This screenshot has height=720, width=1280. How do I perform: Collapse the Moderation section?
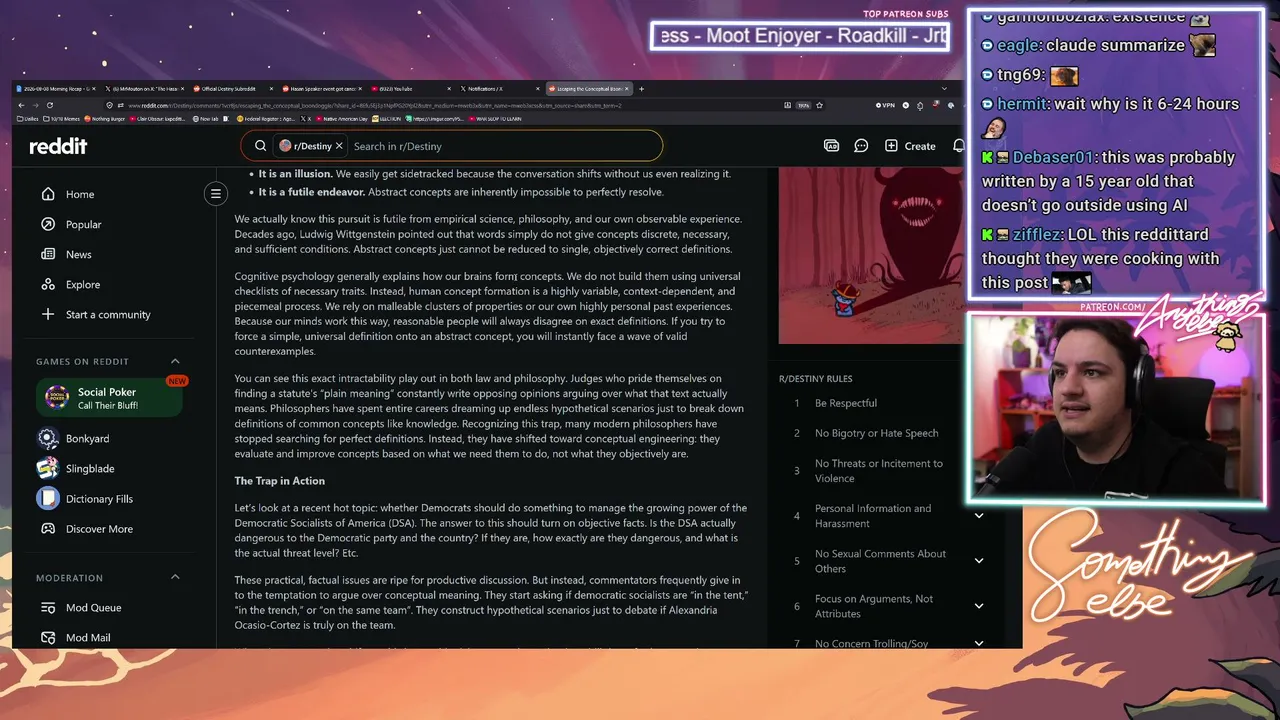(175, 577)
